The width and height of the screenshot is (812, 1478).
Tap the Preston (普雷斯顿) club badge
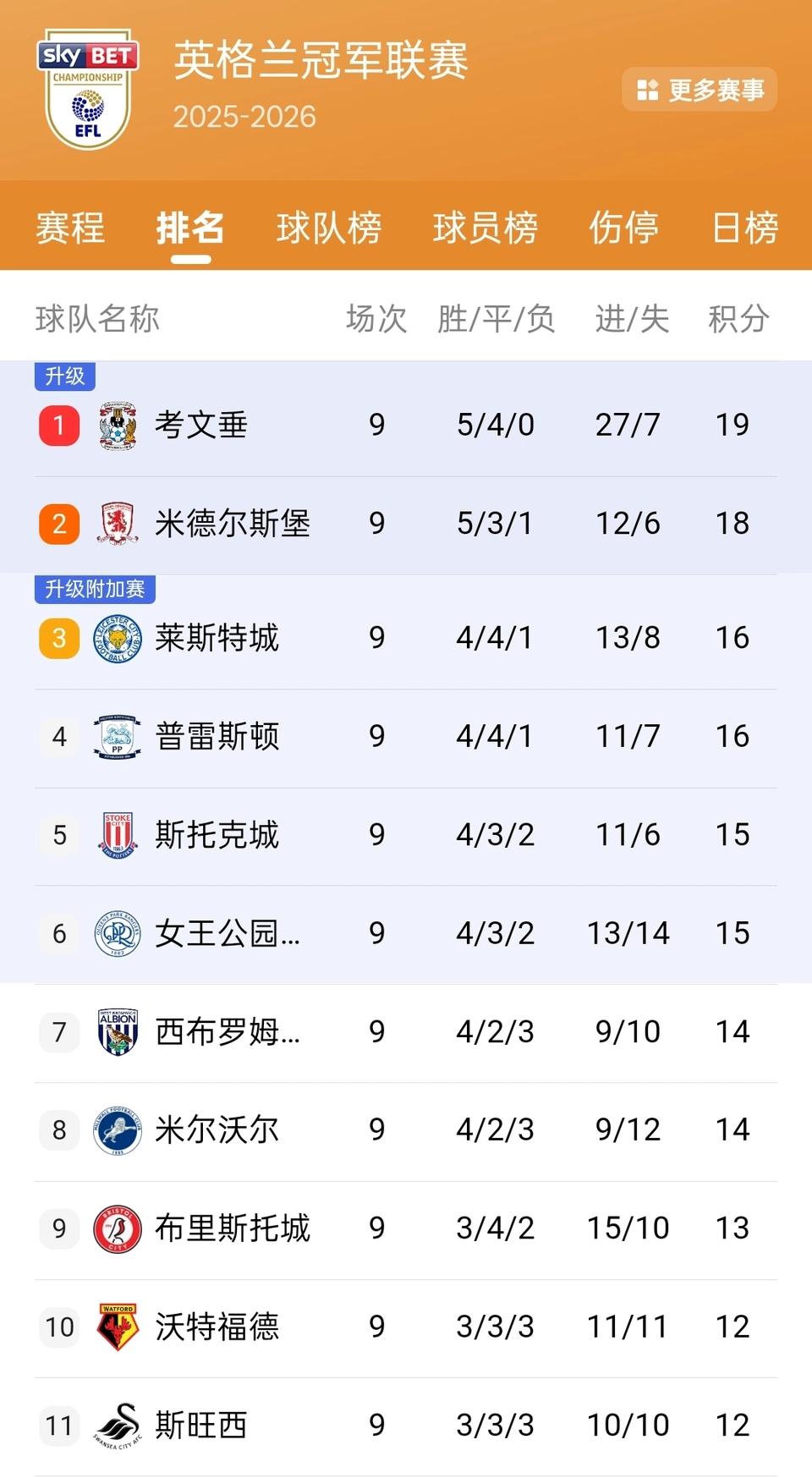[118, 736]
